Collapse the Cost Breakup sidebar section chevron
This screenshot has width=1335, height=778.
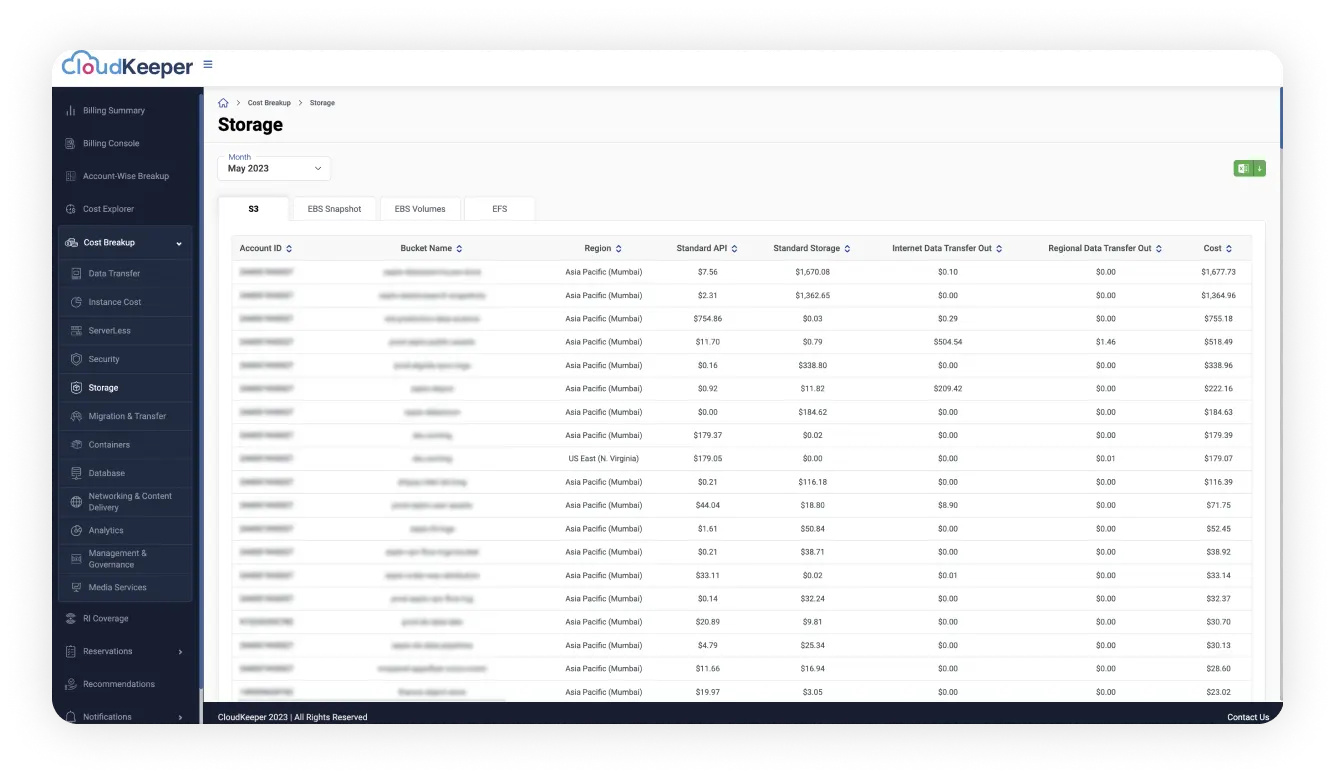(x=179, y=243)
